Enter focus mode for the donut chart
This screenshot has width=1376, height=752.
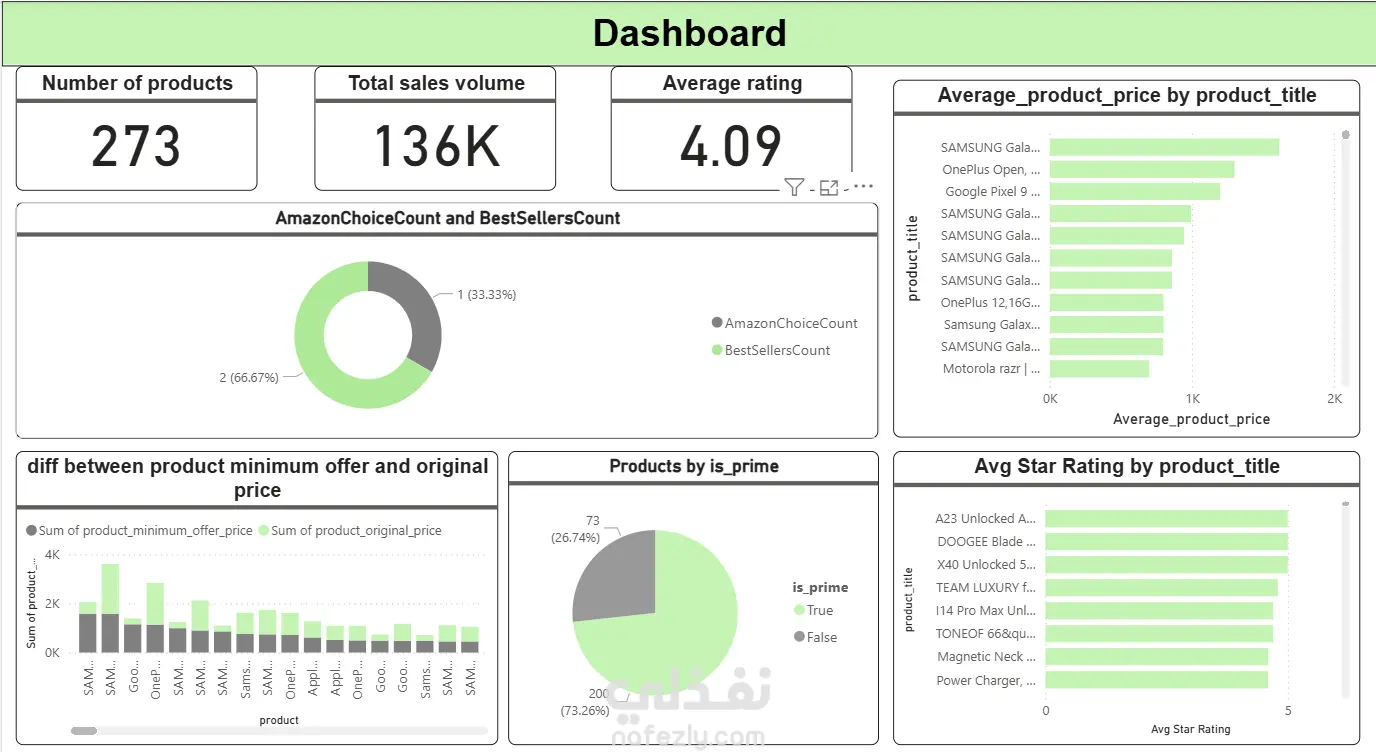point(829,187)
